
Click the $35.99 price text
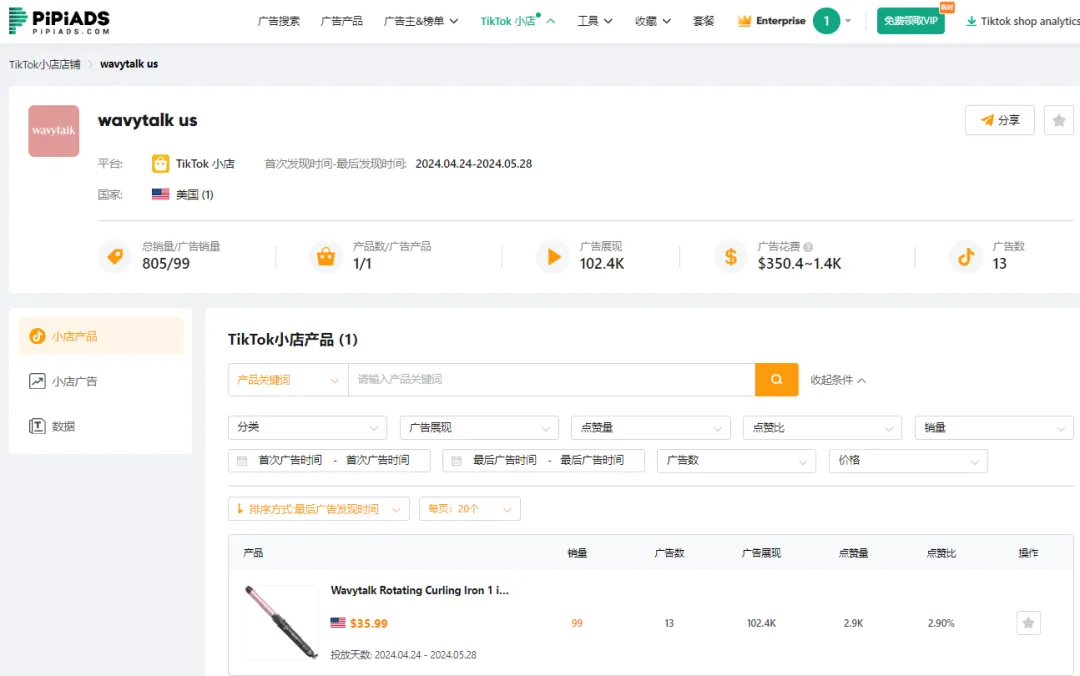point(368,623)
